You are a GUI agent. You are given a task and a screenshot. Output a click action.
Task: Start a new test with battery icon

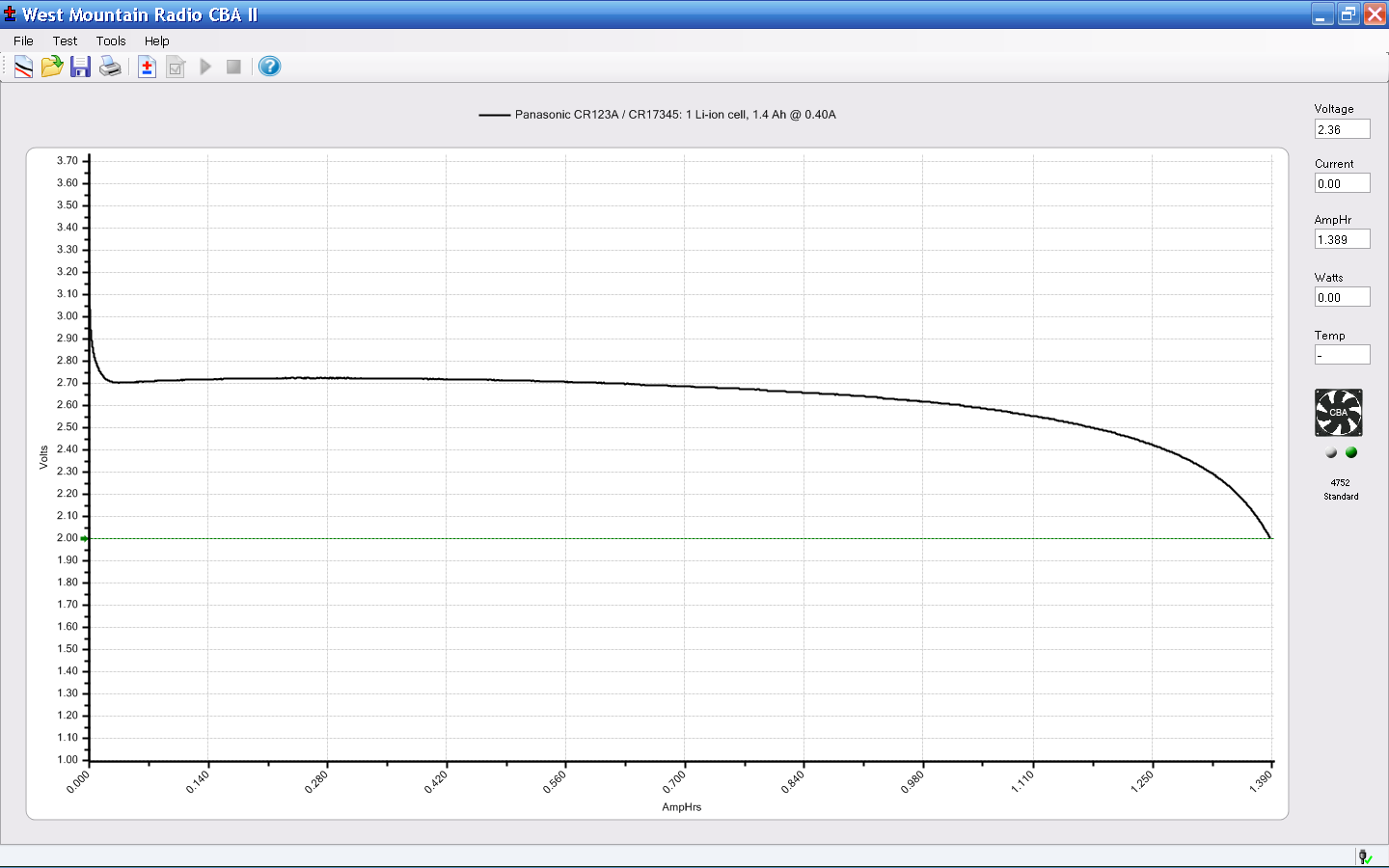[x=147, y=67]
